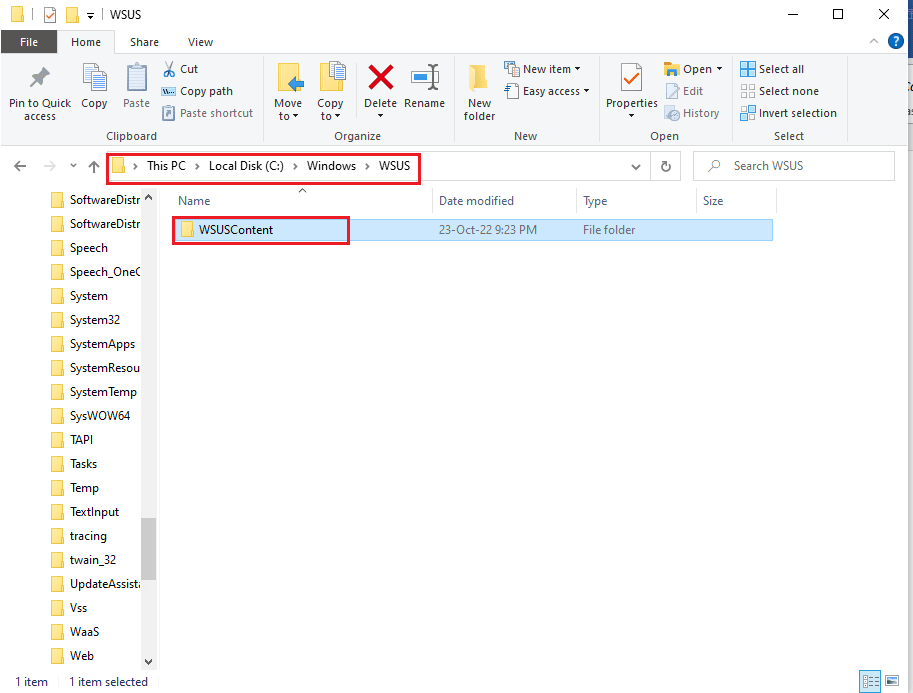Open Help via question mark icon

click(896, 41)
